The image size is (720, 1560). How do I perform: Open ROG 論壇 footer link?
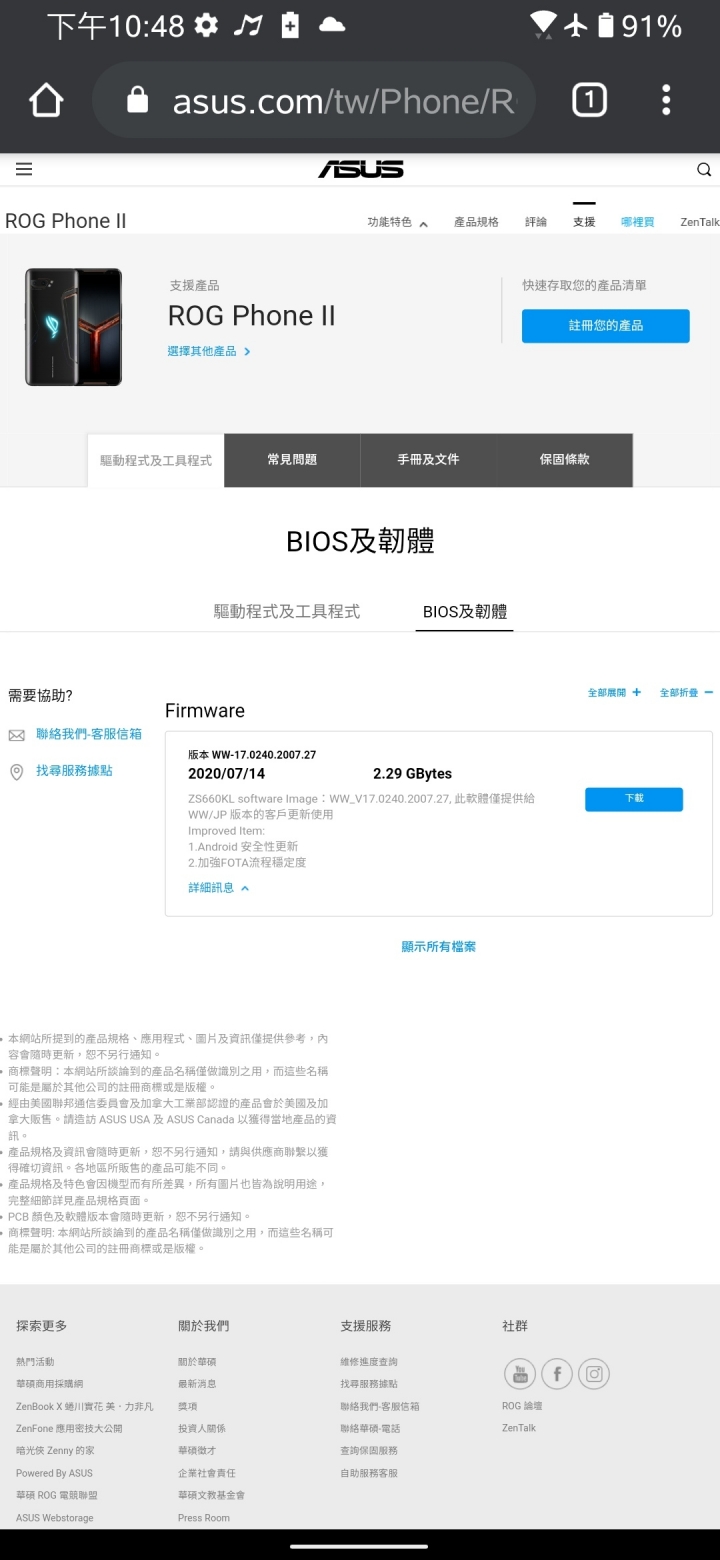(522, 1406)
